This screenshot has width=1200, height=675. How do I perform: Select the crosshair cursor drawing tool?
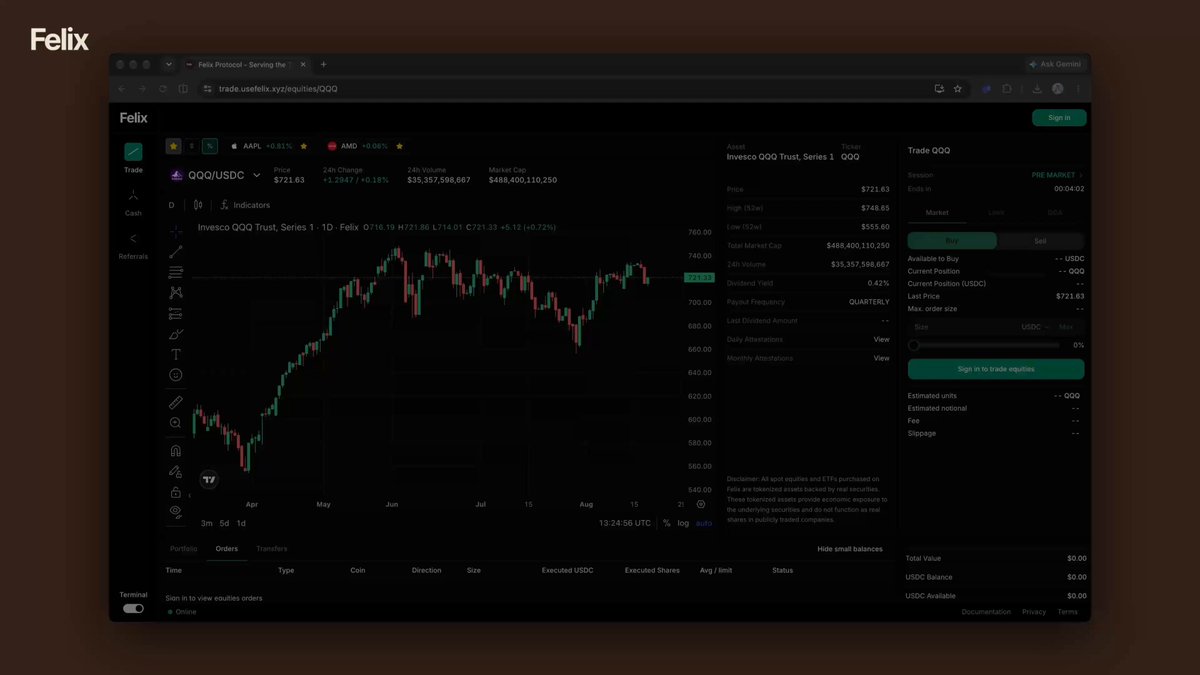tap(176, 232)
